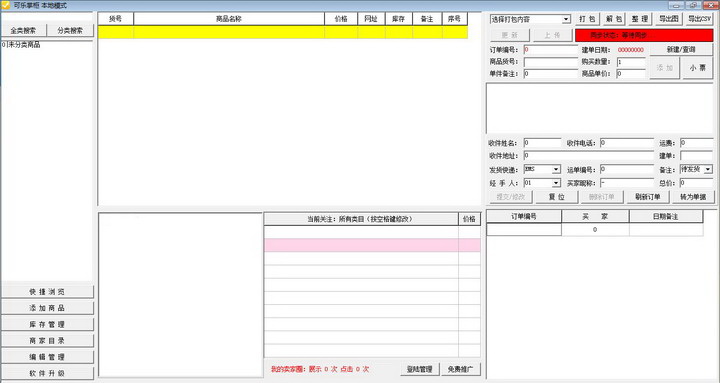Click the 收件姓名 recipient name field
The height and width of the screenshot is (383, 720).
[x=542, y=143]
